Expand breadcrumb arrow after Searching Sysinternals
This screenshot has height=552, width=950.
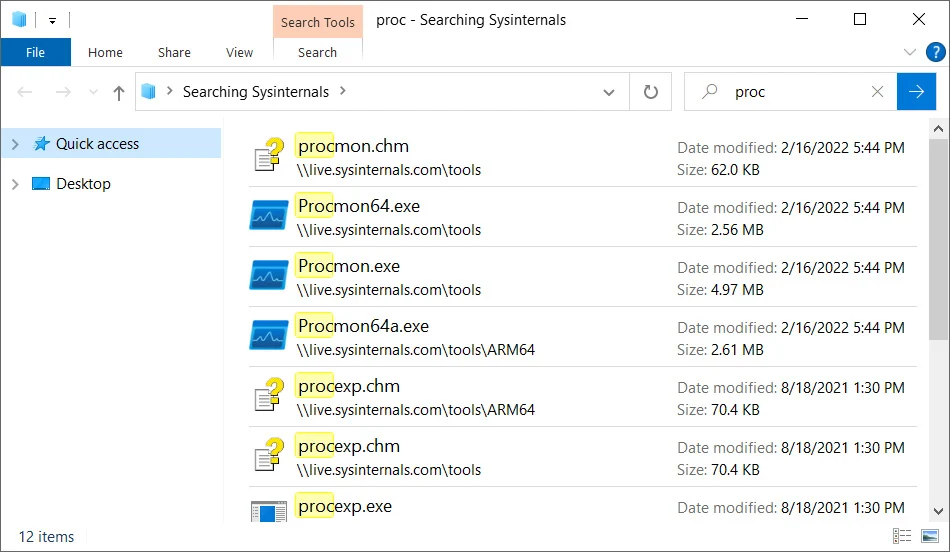(343, 91)
